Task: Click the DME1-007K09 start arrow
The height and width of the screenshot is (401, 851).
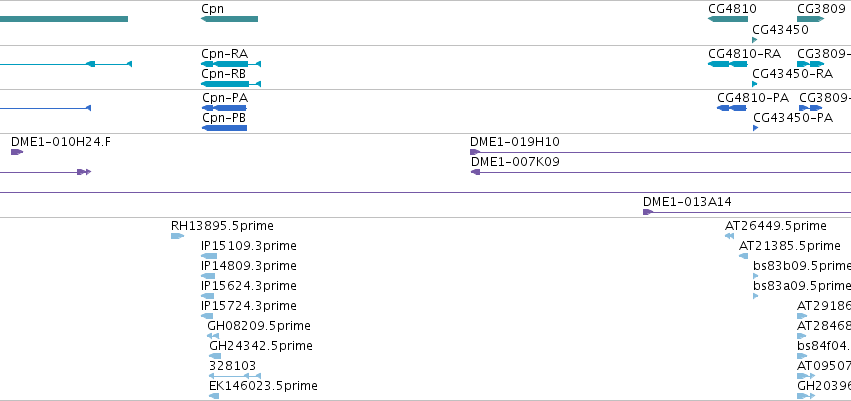Action: point(475,172)
